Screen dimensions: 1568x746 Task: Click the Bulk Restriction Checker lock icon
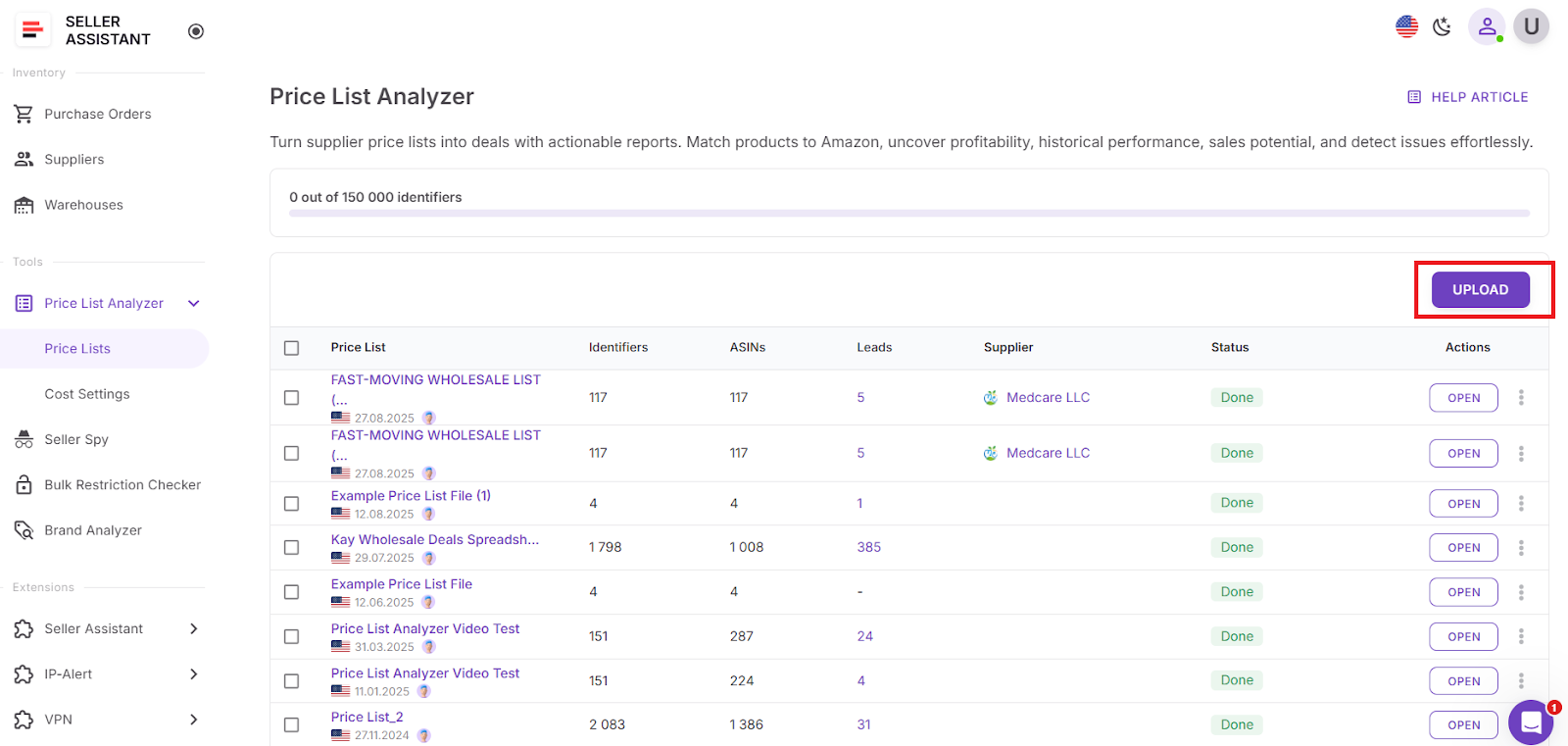pos(24,484)
